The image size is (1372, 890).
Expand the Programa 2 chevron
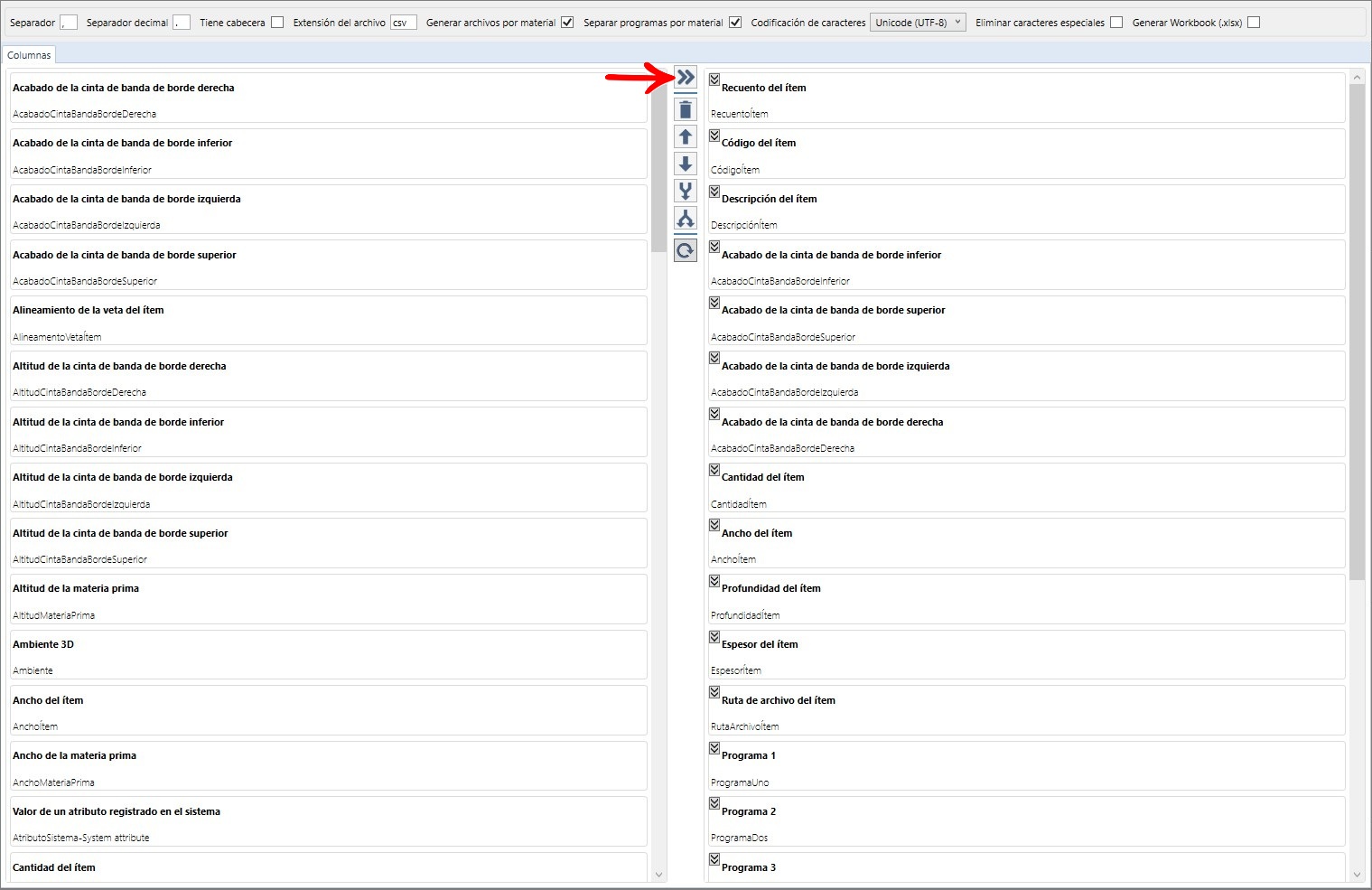tap(714, 803)
